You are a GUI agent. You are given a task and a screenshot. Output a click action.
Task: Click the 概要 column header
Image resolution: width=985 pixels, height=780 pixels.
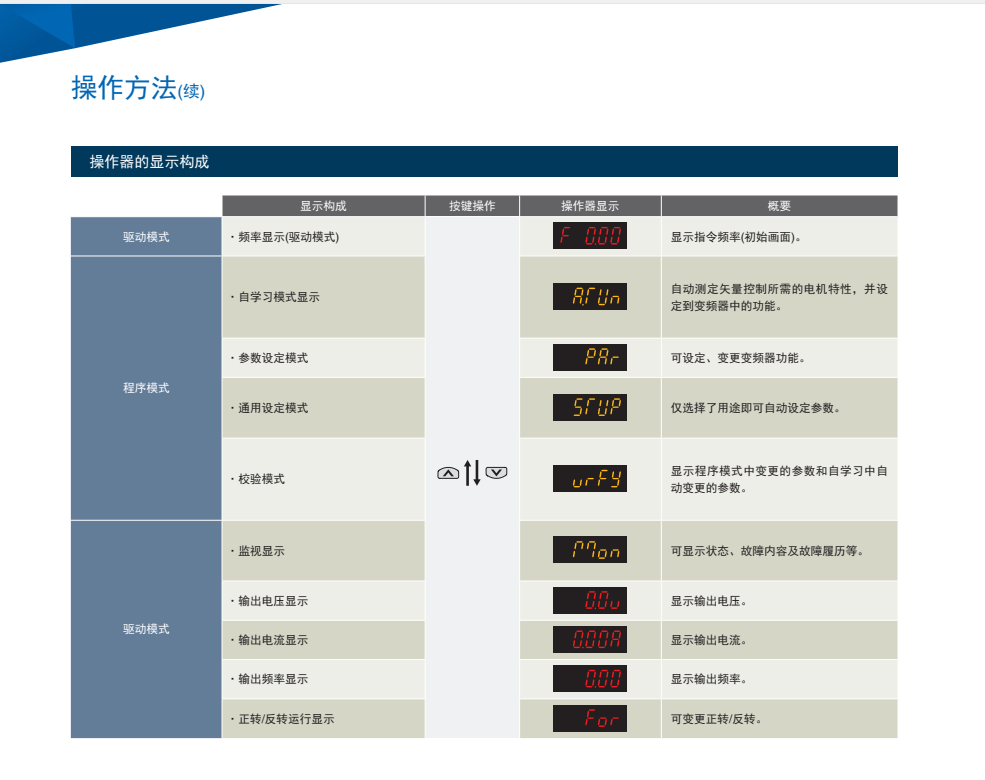point(779,206)
